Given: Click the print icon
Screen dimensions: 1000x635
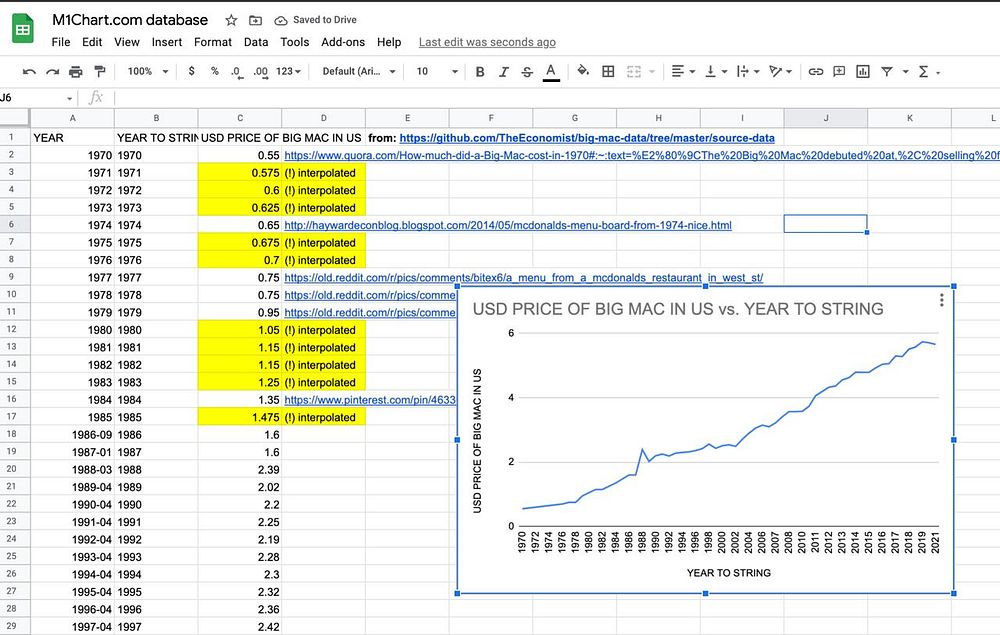Looking at the screenshot, I should coord(76,72).
